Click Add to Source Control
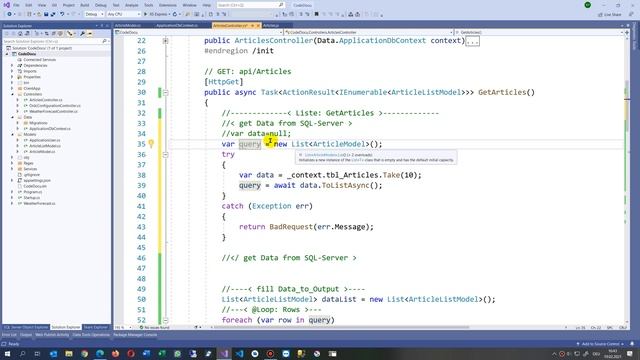Image resolution: width=640 pixels, height=360 pixels. (x=600, y=344)
